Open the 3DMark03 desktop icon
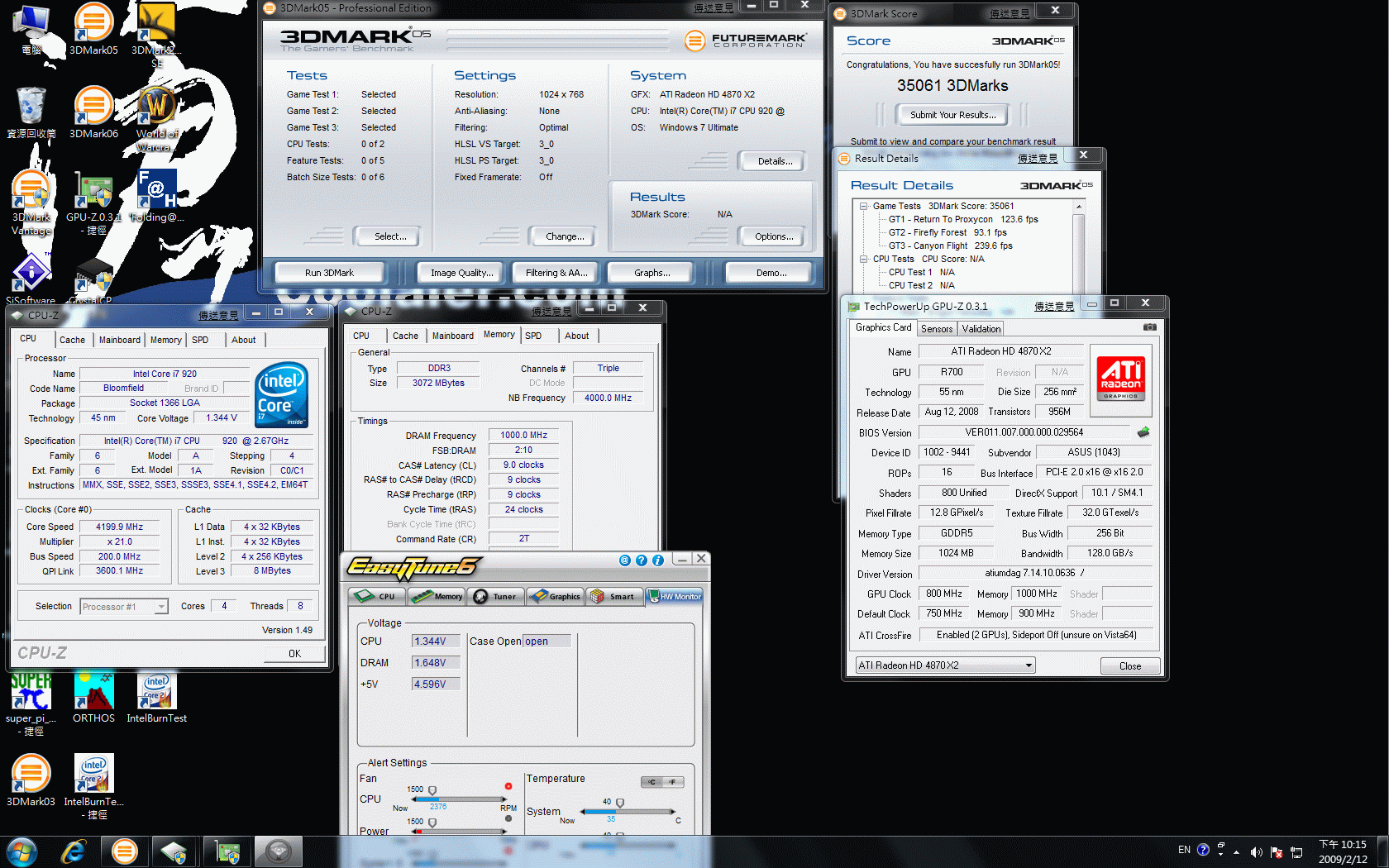The image size is (1389, 868). point(31,780)
